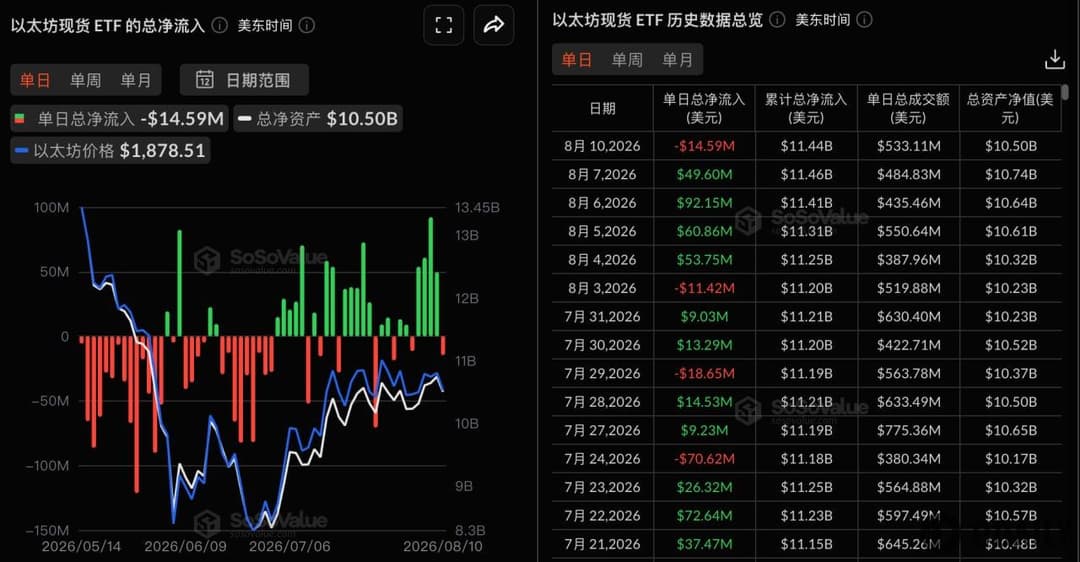Click the 8月 10,2026 date cell

click(x=602, y=146)
